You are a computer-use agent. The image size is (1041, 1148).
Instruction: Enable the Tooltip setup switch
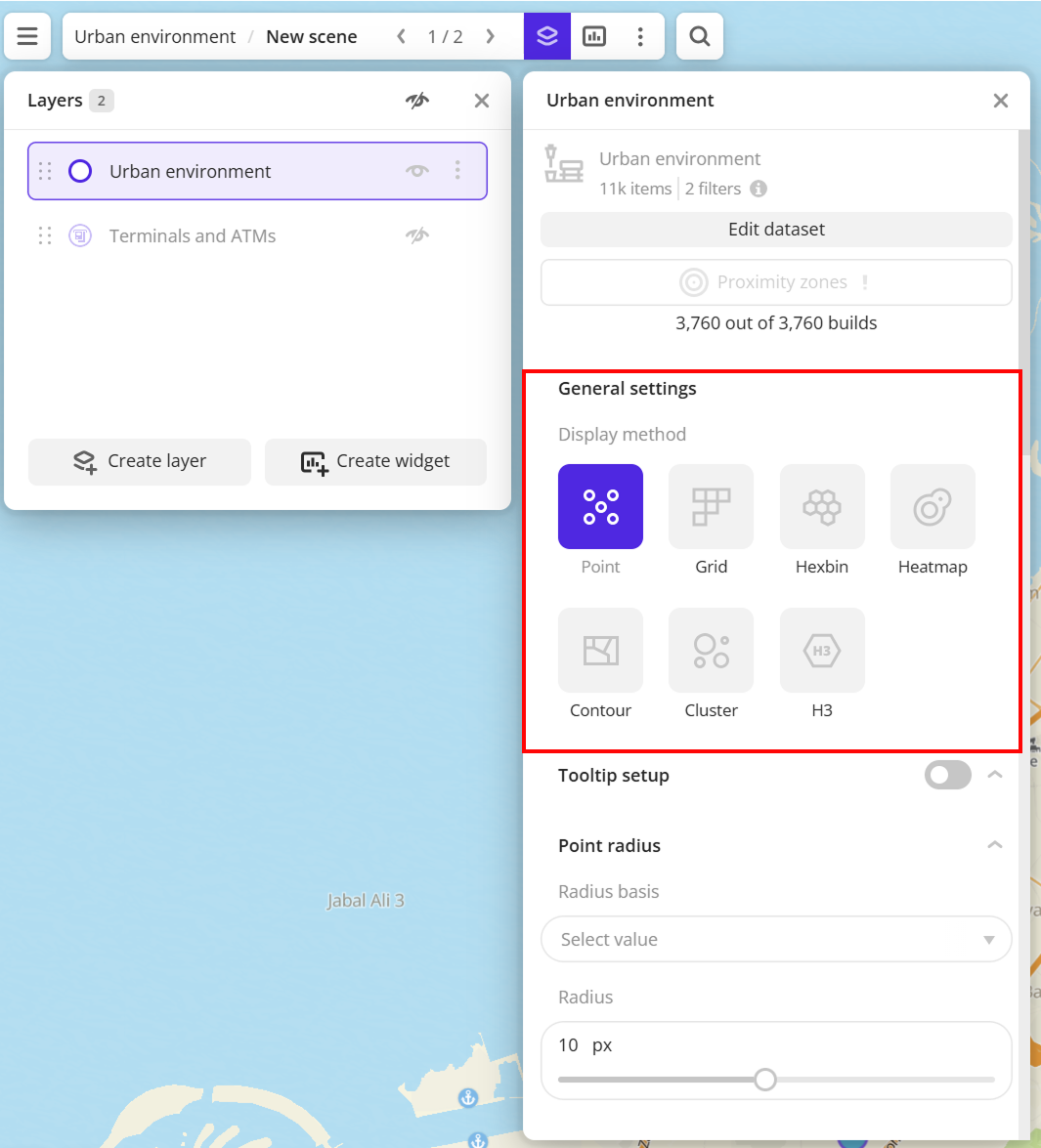(947, 775)
